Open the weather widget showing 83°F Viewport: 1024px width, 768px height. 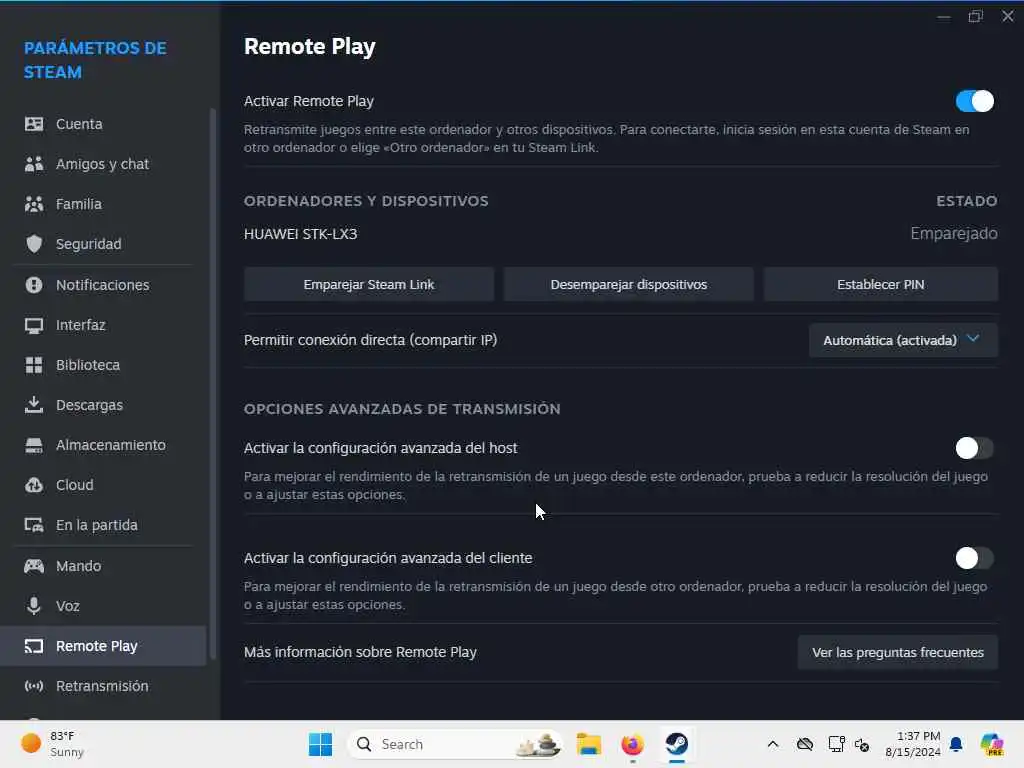pyautogui.click(x=52, y=744)
